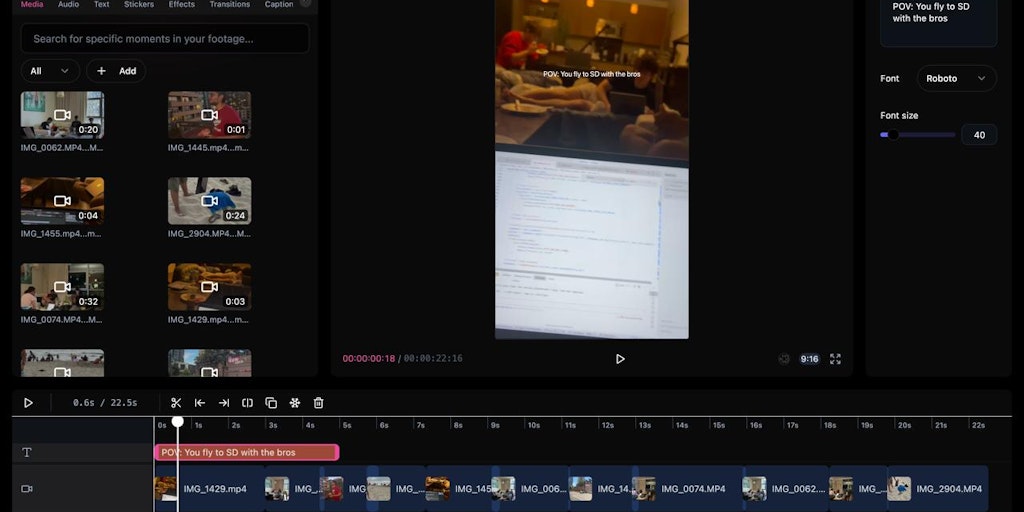Select the IMG_1429.mp4 media thumbnail
1024x512 pixels.
210,287
